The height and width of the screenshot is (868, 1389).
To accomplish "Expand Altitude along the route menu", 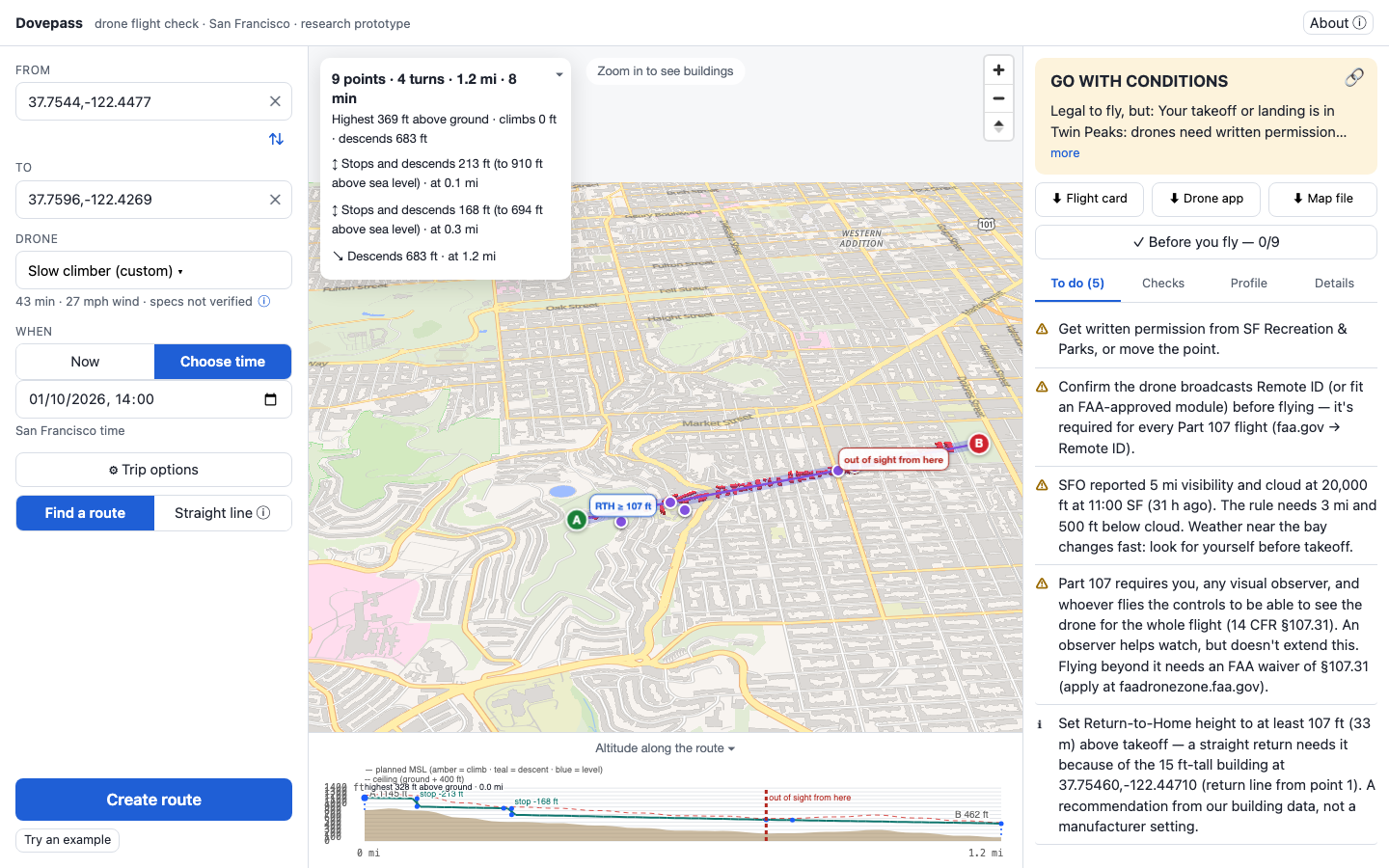I will [x=665, y=748].
